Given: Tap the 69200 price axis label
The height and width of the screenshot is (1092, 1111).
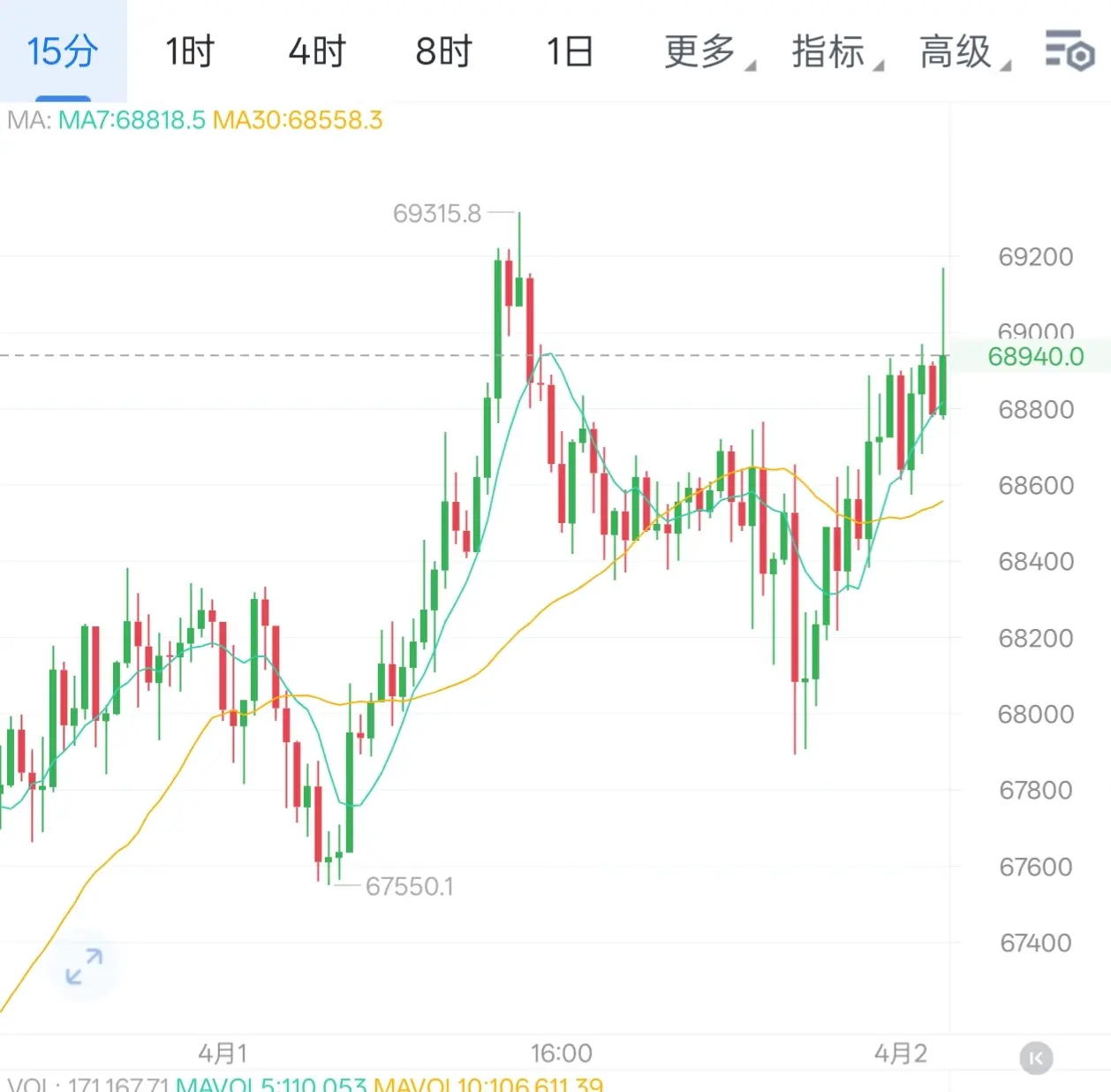Looking at the screenshot, I should 1036,257.
